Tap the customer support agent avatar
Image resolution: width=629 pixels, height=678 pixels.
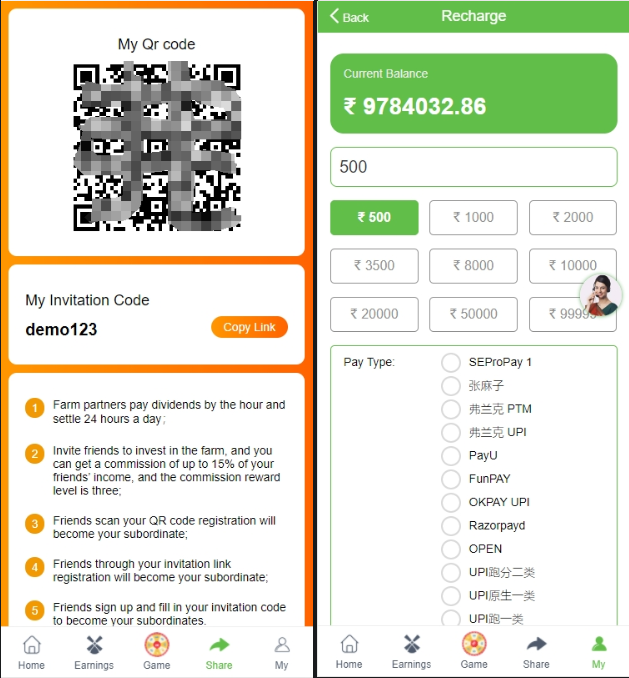coord(601,295)
